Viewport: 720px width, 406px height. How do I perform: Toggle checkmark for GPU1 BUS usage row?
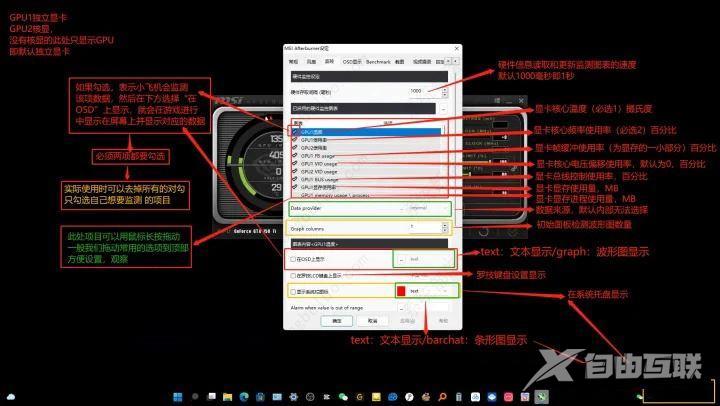(295, 179)
